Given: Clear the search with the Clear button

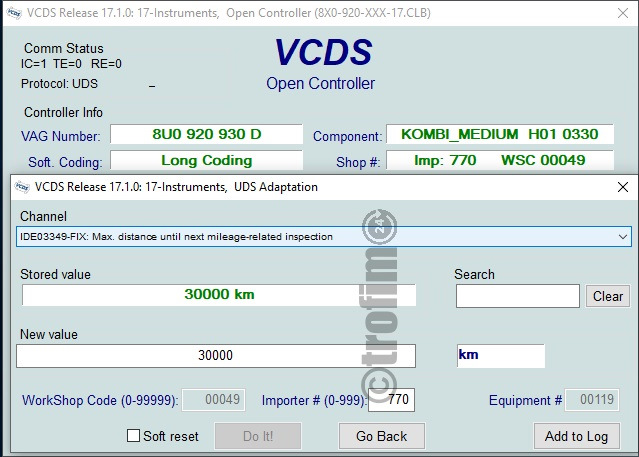Looking at the screenshot, I should coord(608,296).
